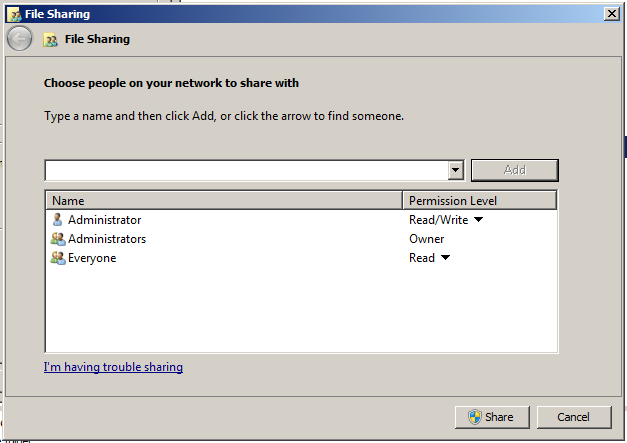Cancel the file sharing dialog

point(574,417)
